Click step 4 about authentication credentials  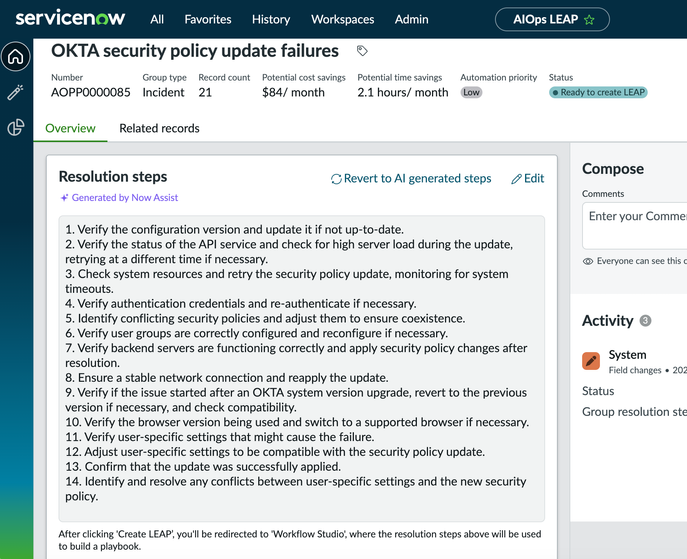pyautogui.click(x=241, y=304)
